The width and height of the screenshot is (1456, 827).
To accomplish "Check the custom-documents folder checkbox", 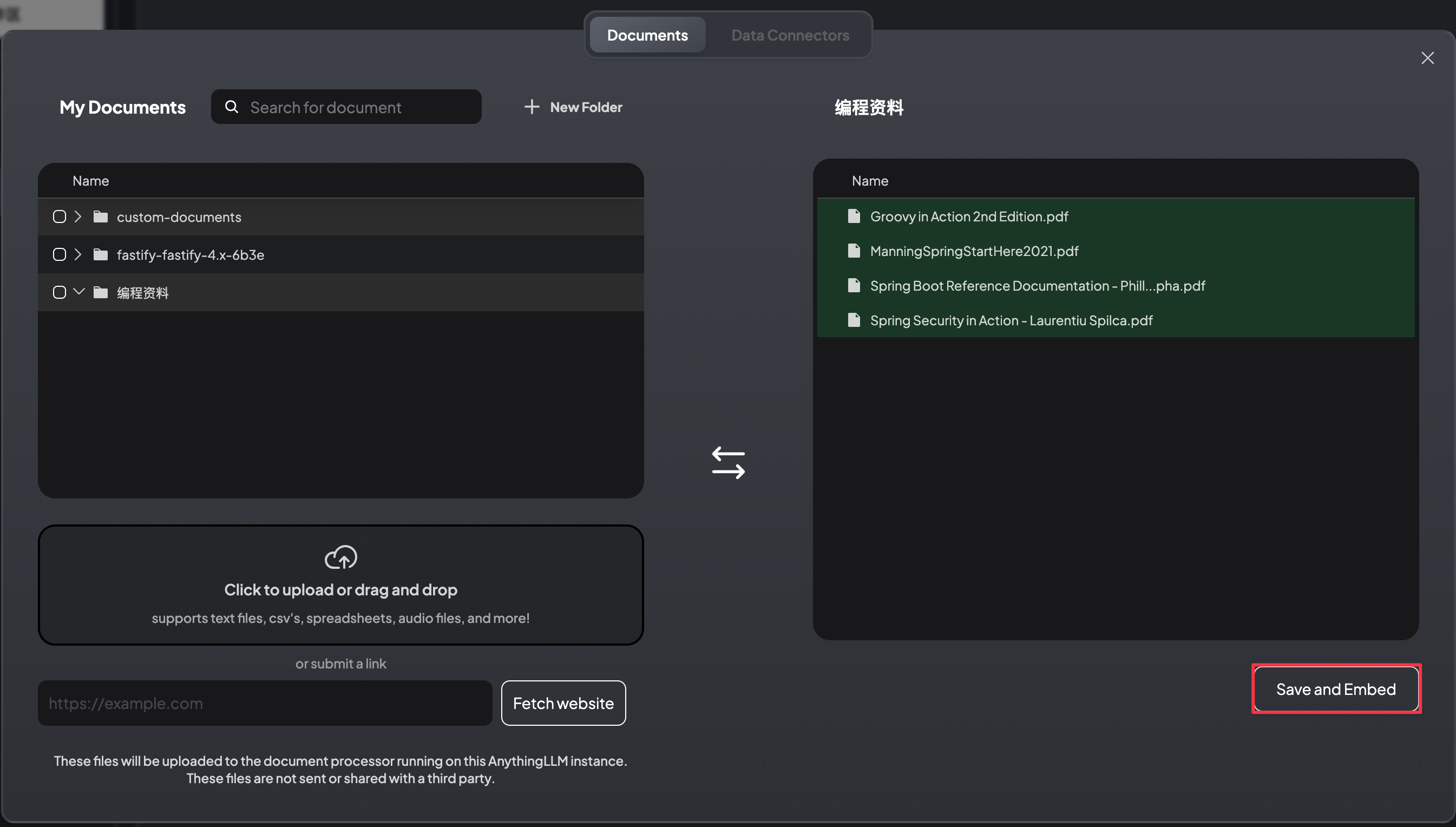I will 59,216.
